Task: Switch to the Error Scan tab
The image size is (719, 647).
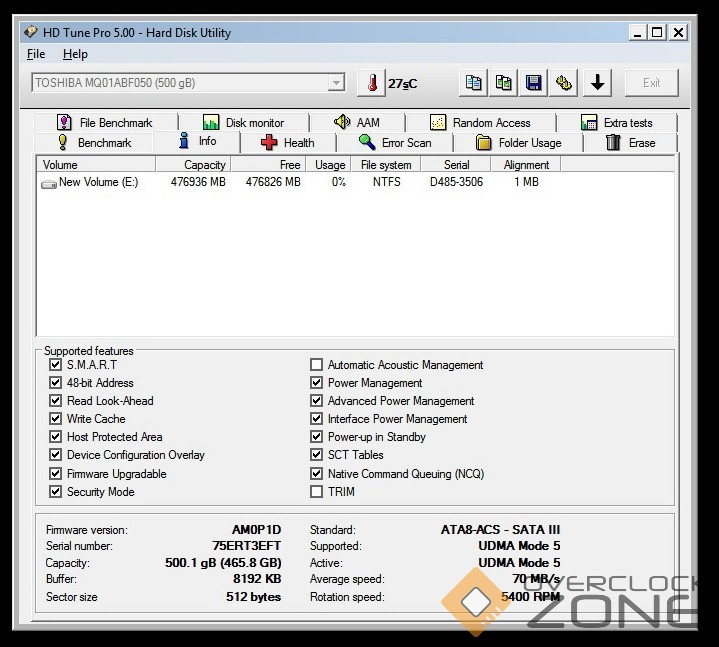Action: click(x=395, y=143)
